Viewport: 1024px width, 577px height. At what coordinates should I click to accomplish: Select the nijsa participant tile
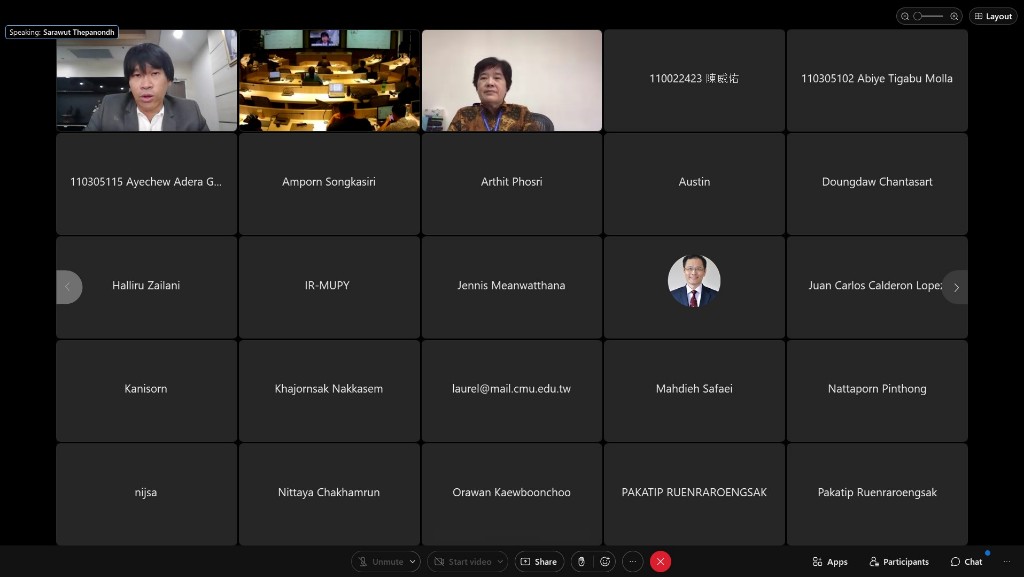[x=146, y=494]
